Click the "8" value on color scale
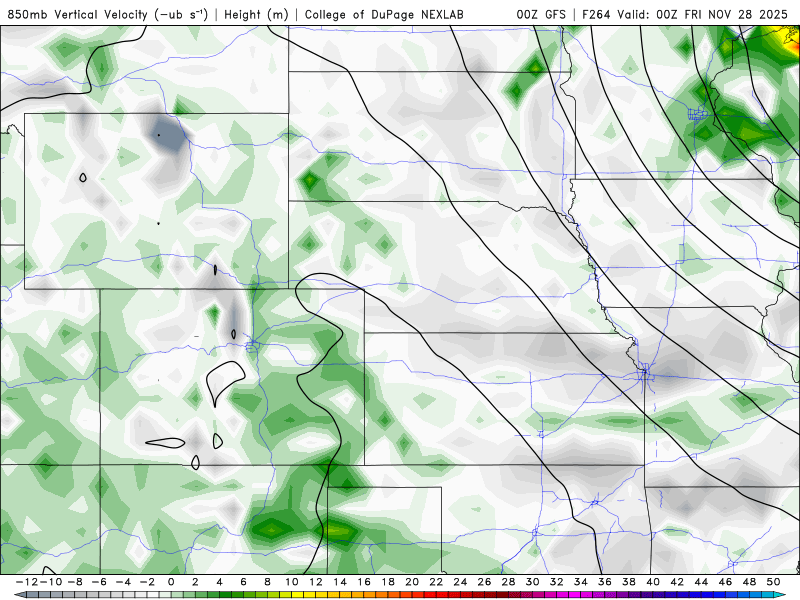 tap(267, 582)
